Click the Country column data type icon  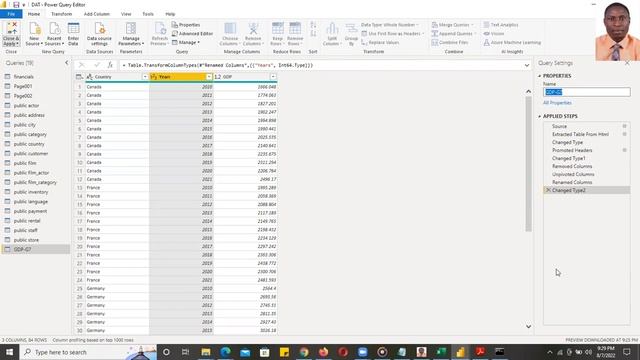[x=89, y=77]
